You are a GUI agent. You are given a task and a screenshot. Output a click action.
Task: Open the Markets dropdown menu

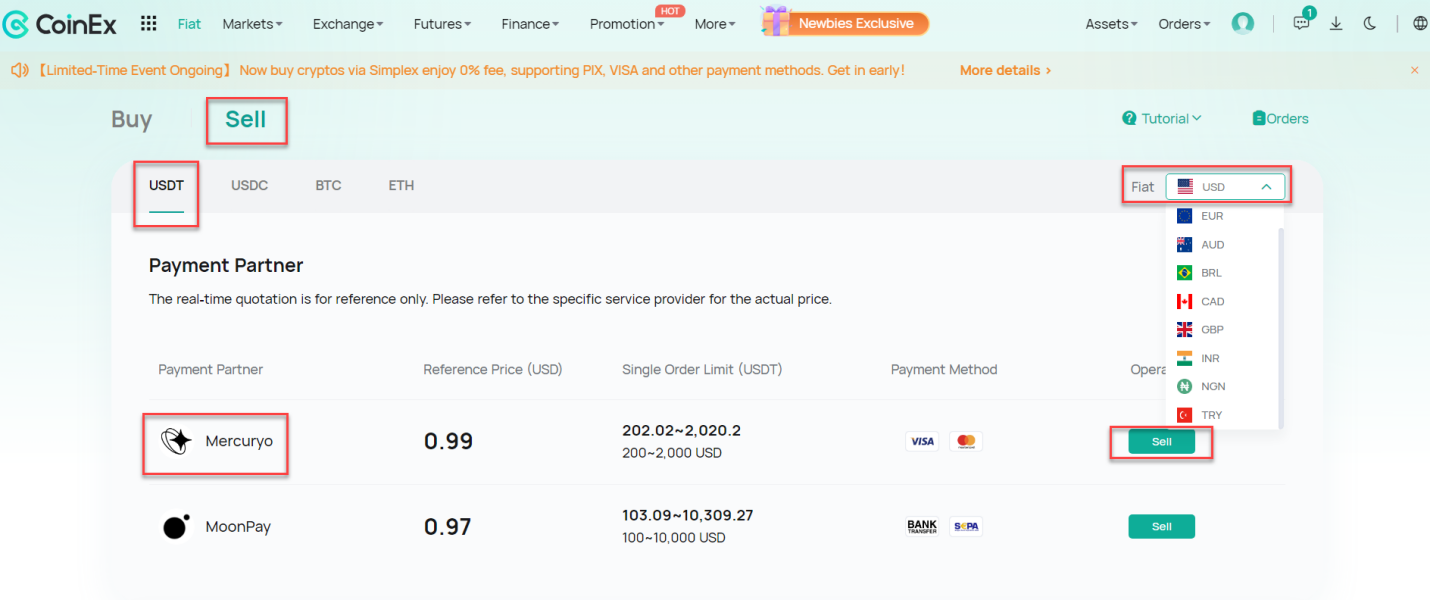[x=252, y=24]
